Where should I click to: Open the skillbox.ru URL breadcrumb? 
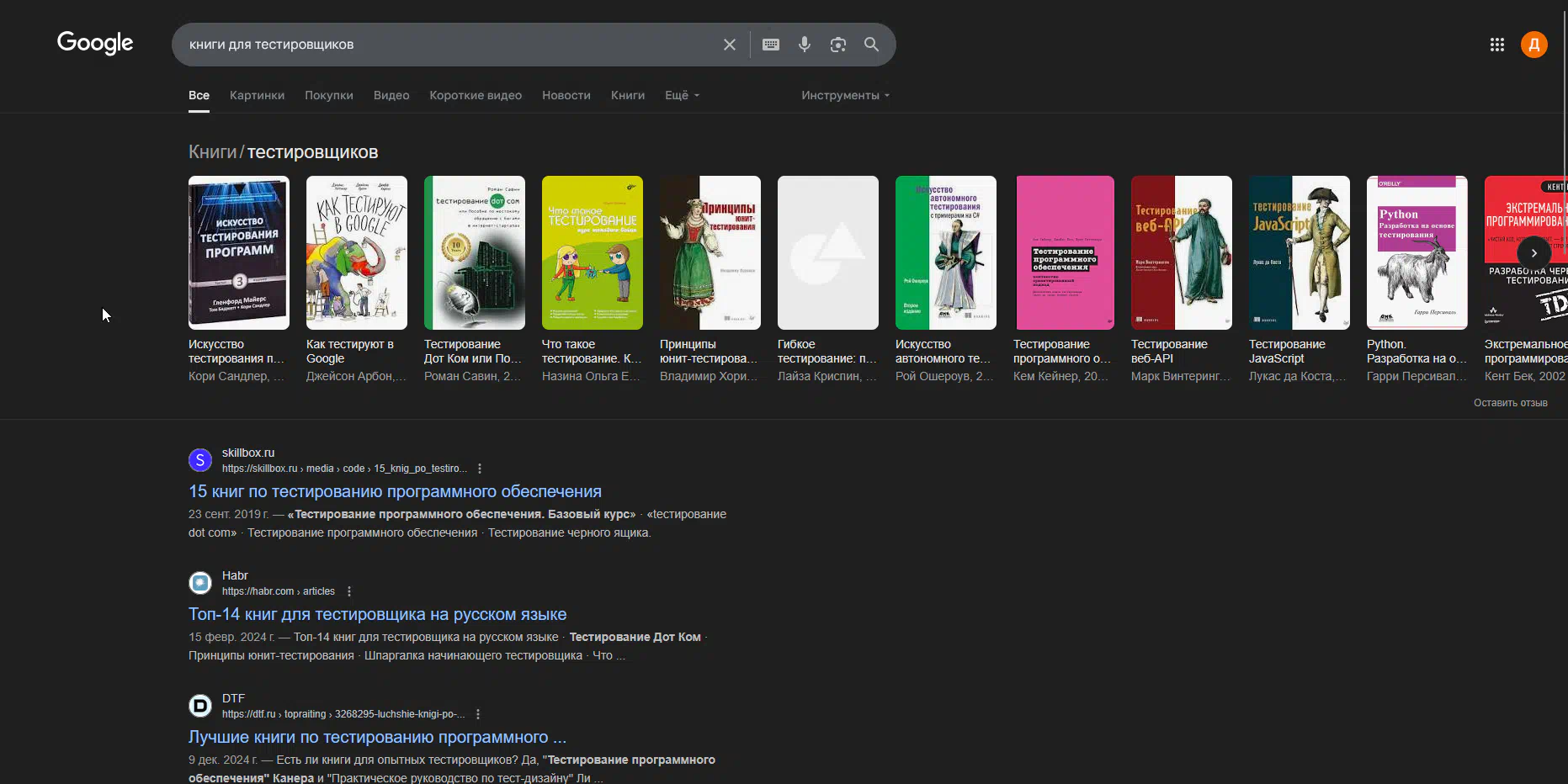tap(344, 469)
